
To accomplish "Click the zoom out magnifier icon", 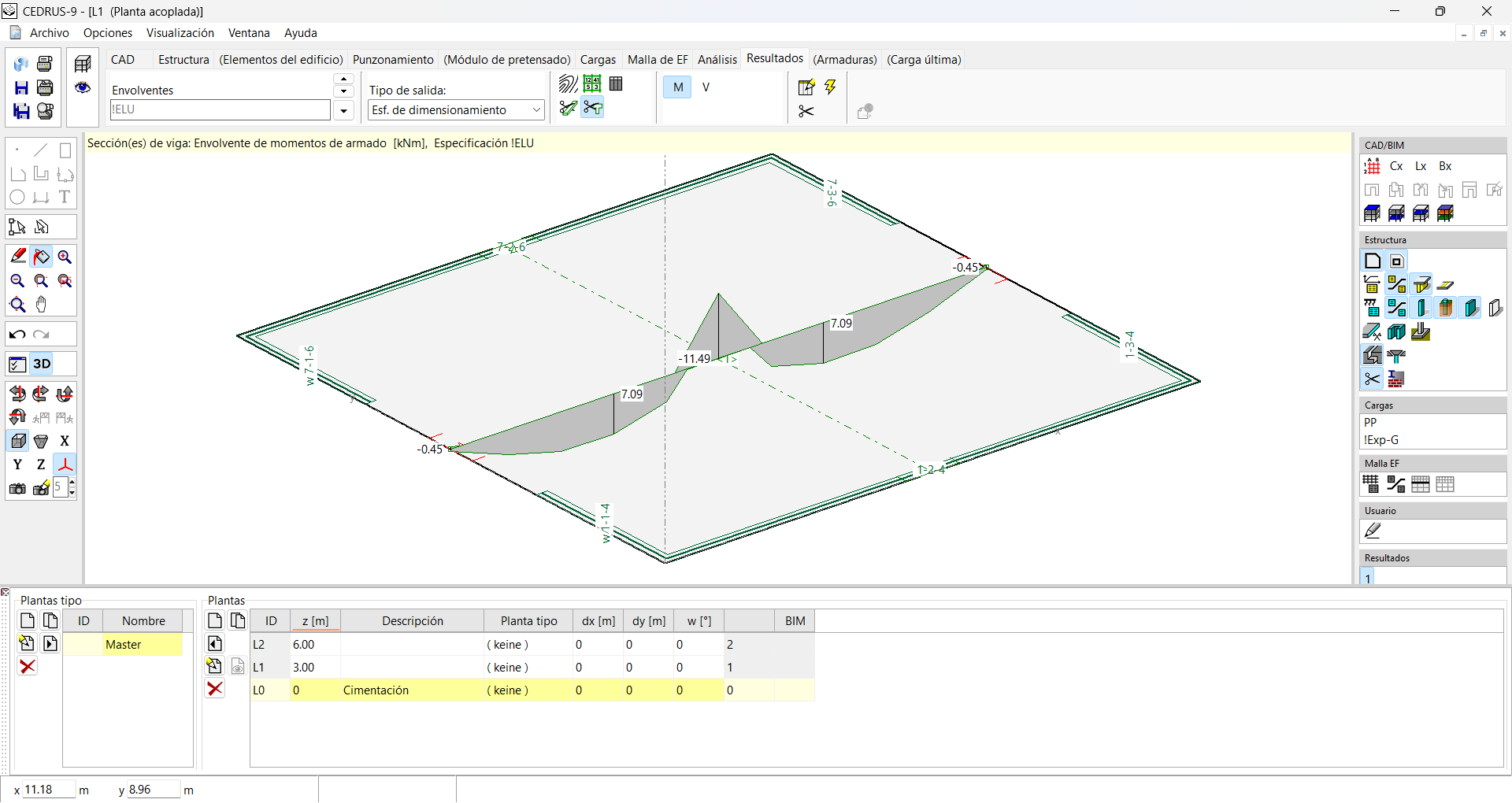I will 17,281.
